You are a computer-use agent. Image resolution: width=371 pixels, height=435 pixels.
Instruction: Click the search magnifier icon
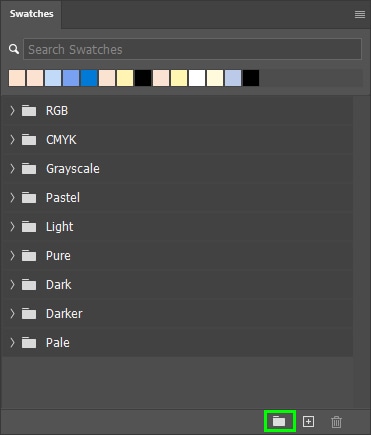click(14, 49)
